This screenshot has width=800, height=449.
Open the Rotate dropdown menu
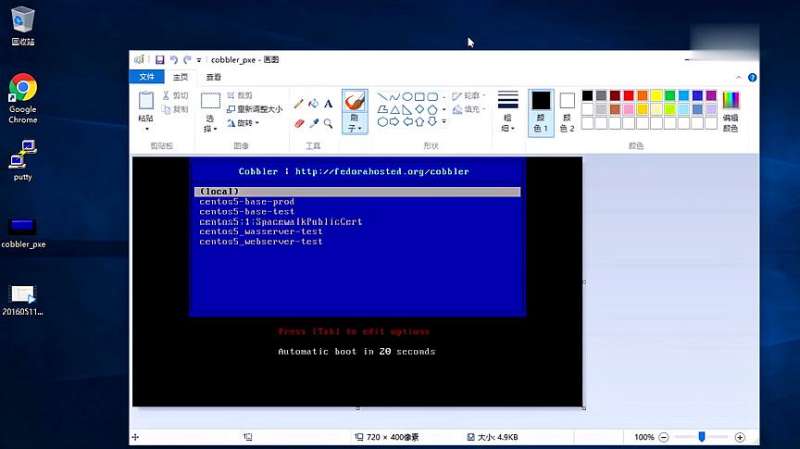[x=243, y=123]
